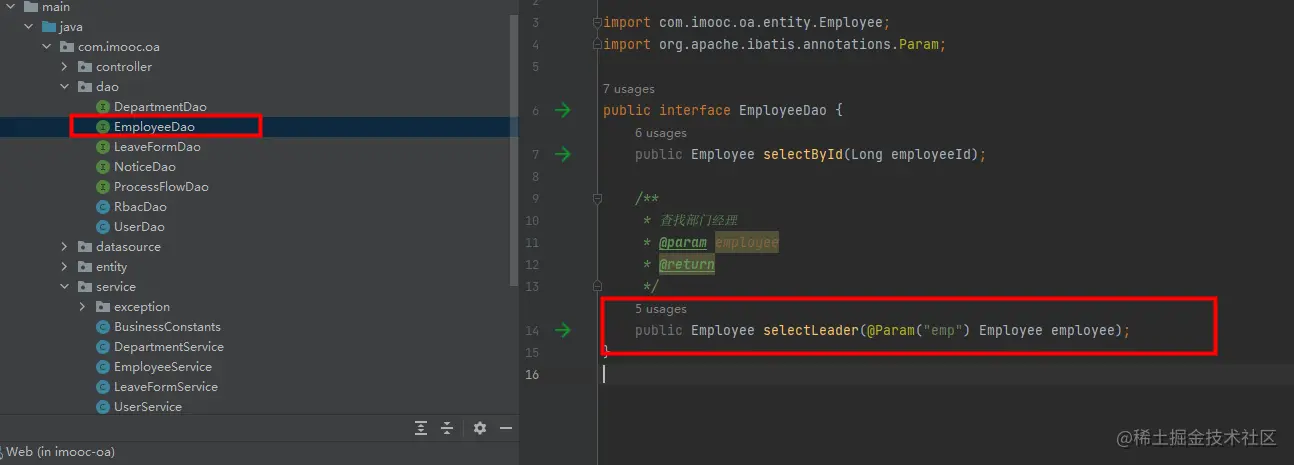This screenshot has width=1294, height=465.
Task: Click the EmployeeService class icon
Action: [102, 367]
